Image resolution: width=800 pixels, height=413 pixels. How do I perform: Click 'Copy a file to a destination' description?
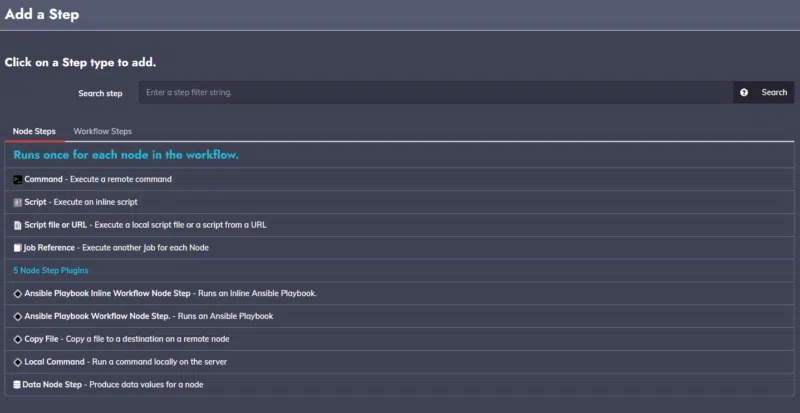point(147,339)
